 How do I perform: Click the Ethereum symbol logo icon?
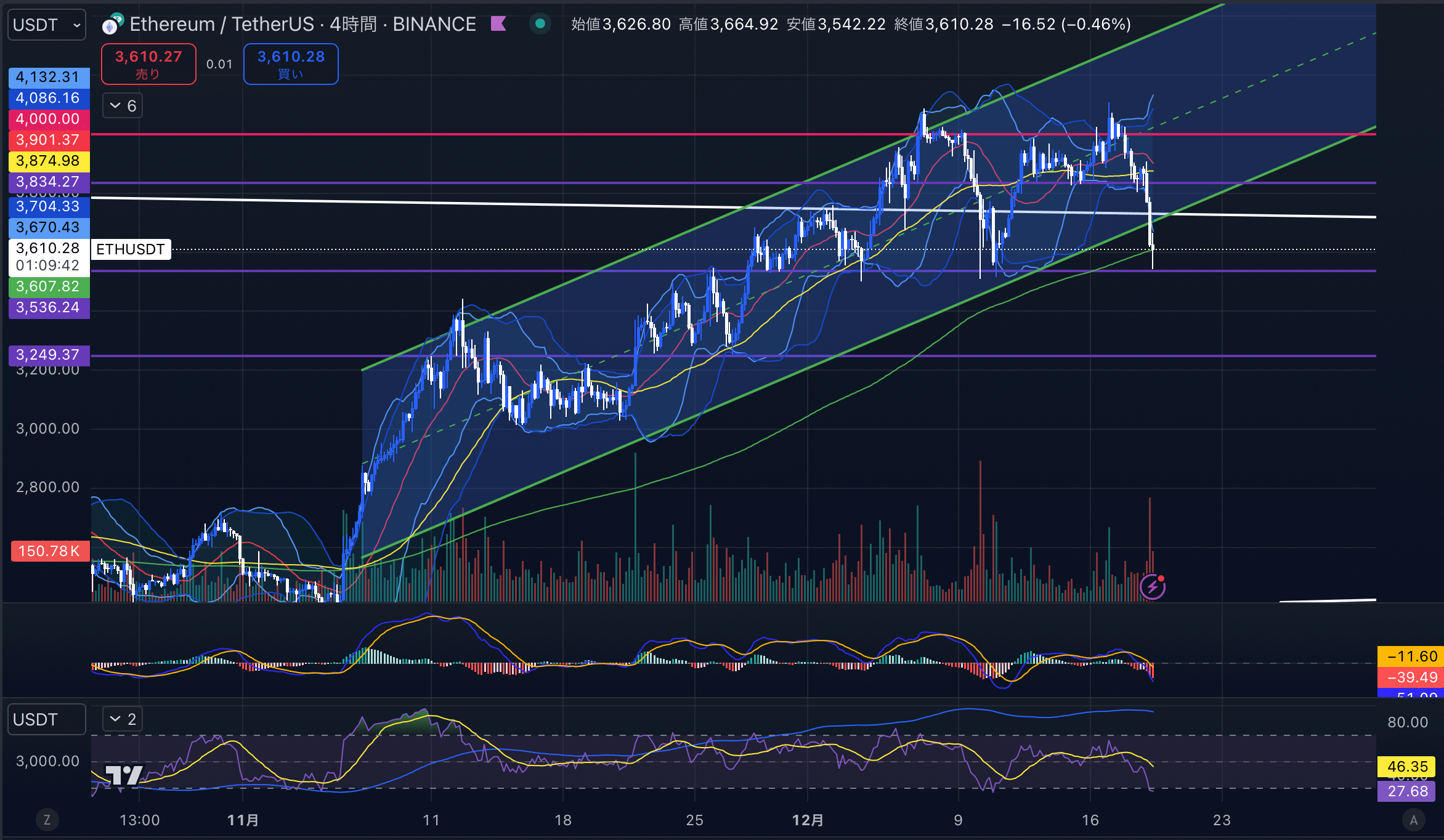click(x=112, y=25)
